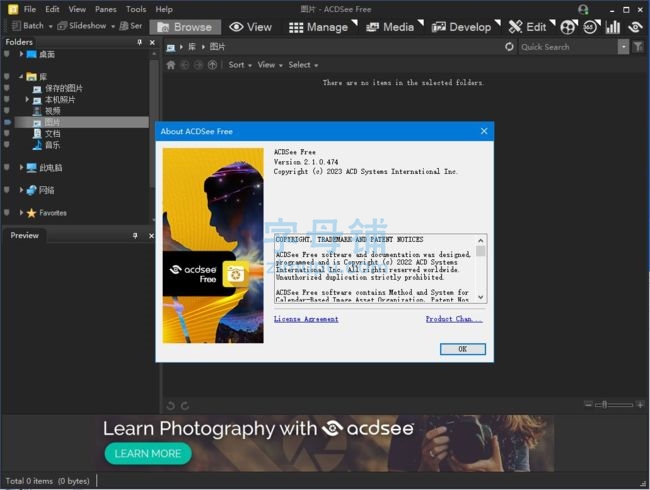
Task: Click the Home folder icon
Action: (171, 65)
